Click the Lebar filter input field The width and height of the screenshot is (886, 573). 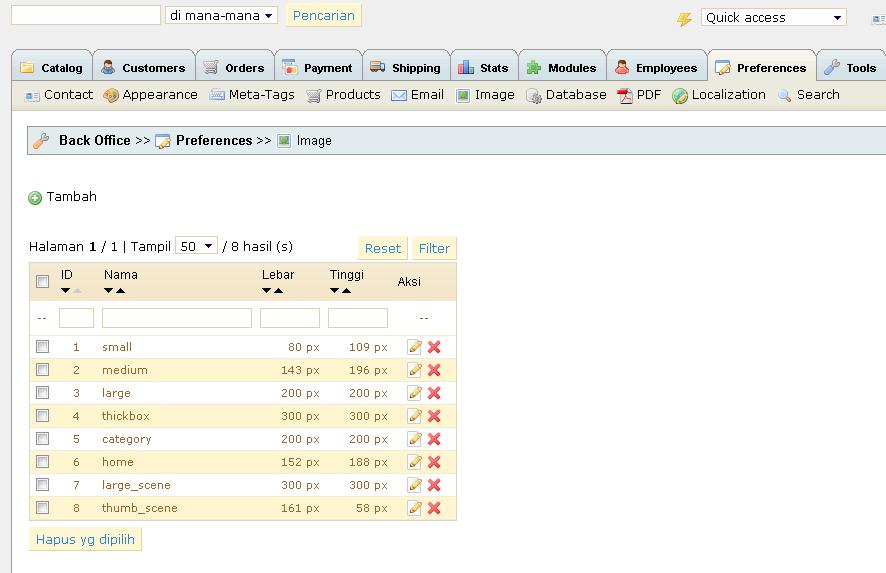(x=290, y=318)
